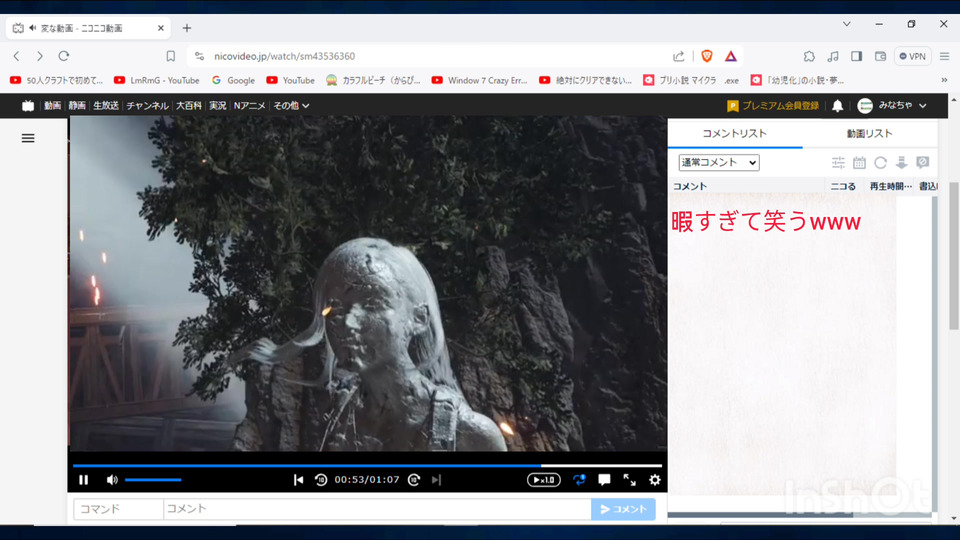The image size is (960, 540).
Task: Adjust the volume slider
Action: [x=153, y=480]
